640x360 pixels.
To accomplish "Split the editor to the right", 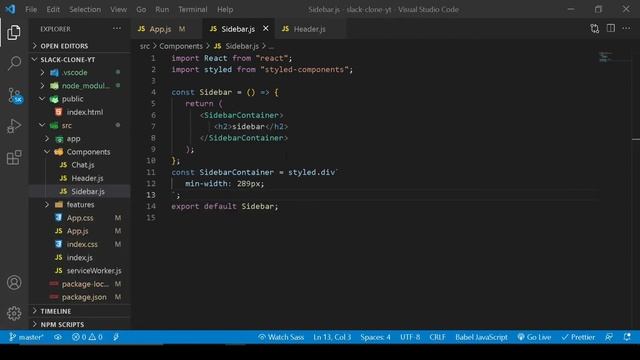I will (611, 29).
